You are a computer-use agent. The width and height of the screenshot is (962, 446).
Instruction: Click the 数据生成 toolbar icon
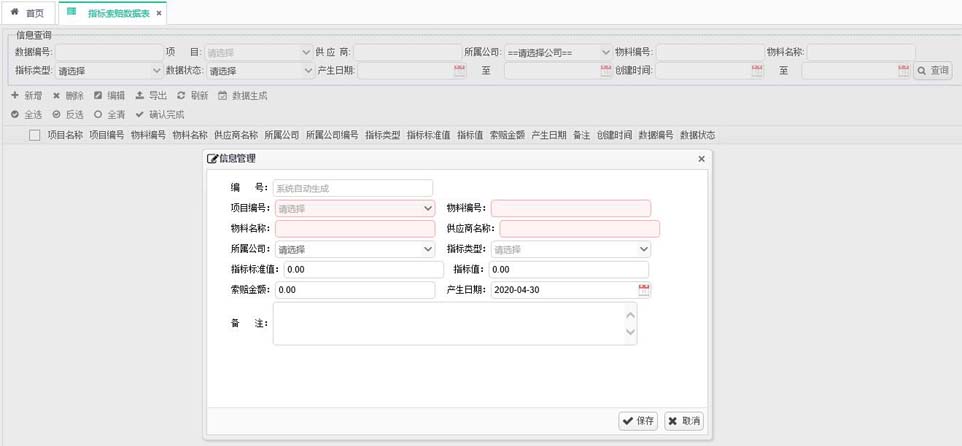223,96
